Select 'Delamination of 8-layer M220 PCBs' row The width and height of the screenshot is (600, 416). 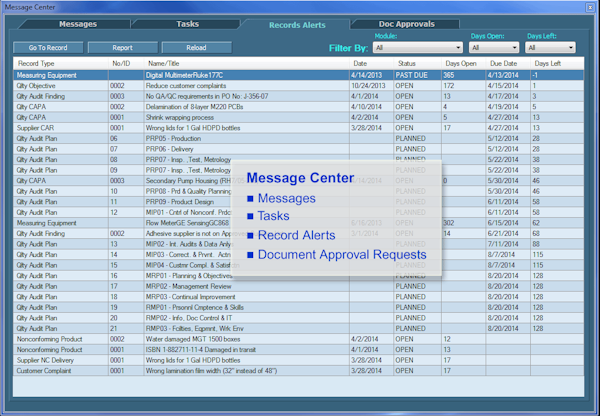click(298, 107)
